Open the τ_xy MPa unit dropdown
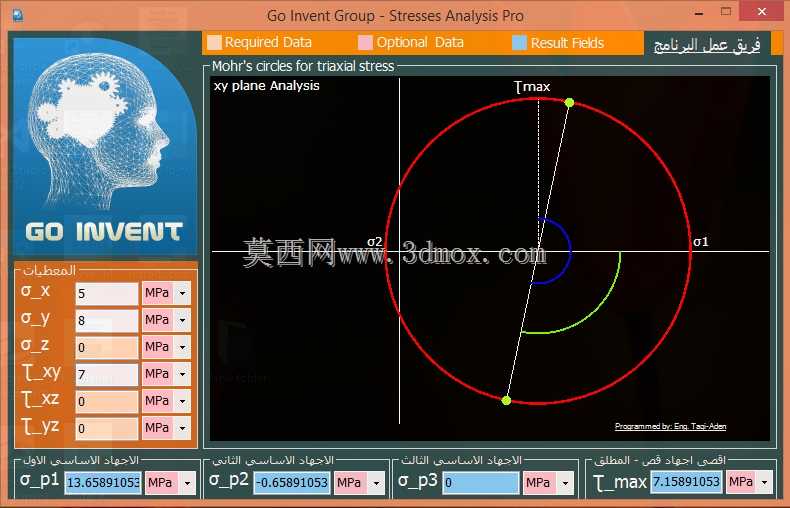This screenshot has width=790, height=508. coord(182,374)
